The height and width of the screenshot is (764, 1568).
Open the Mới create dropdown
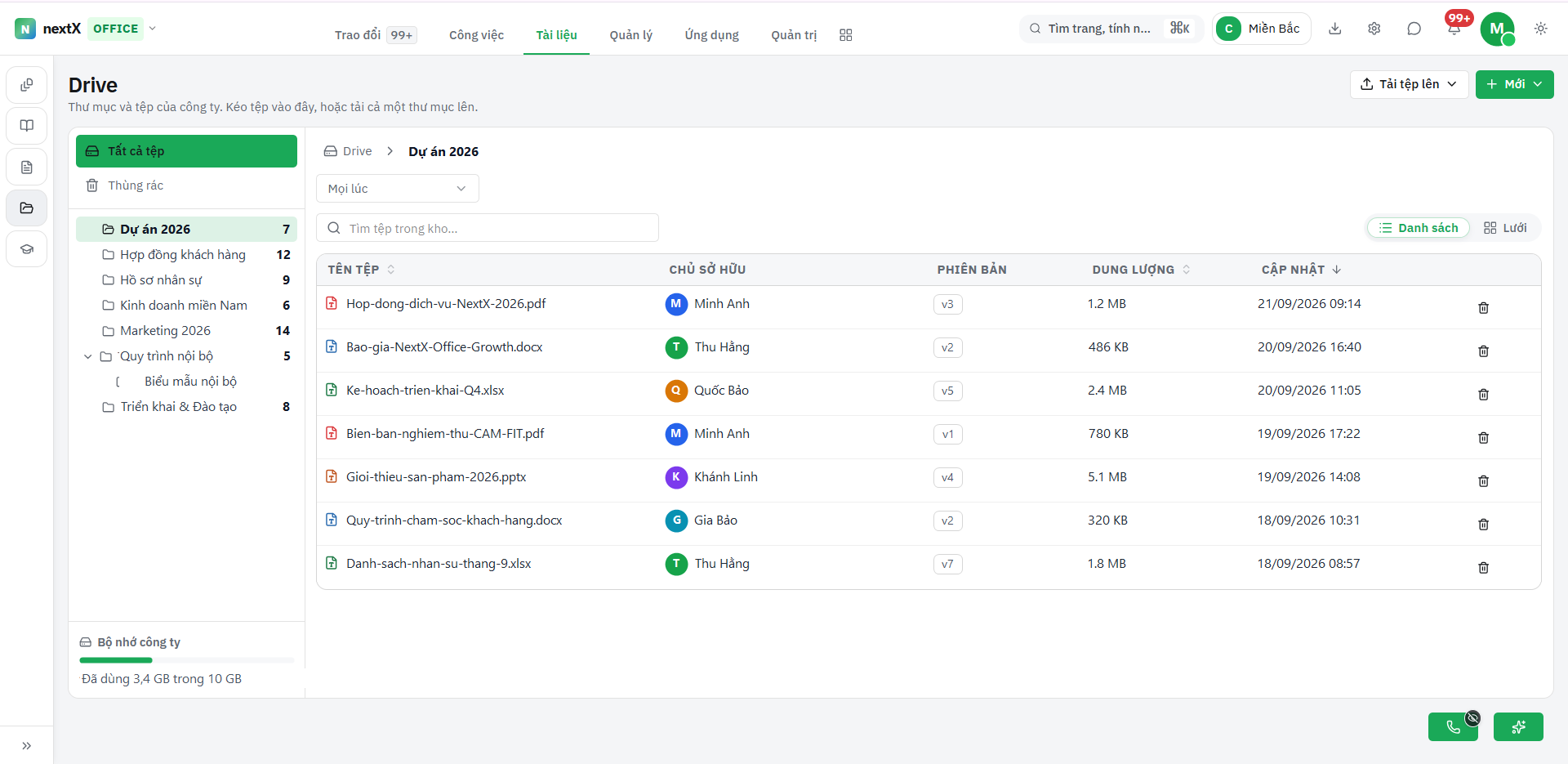click(1514, 84)
